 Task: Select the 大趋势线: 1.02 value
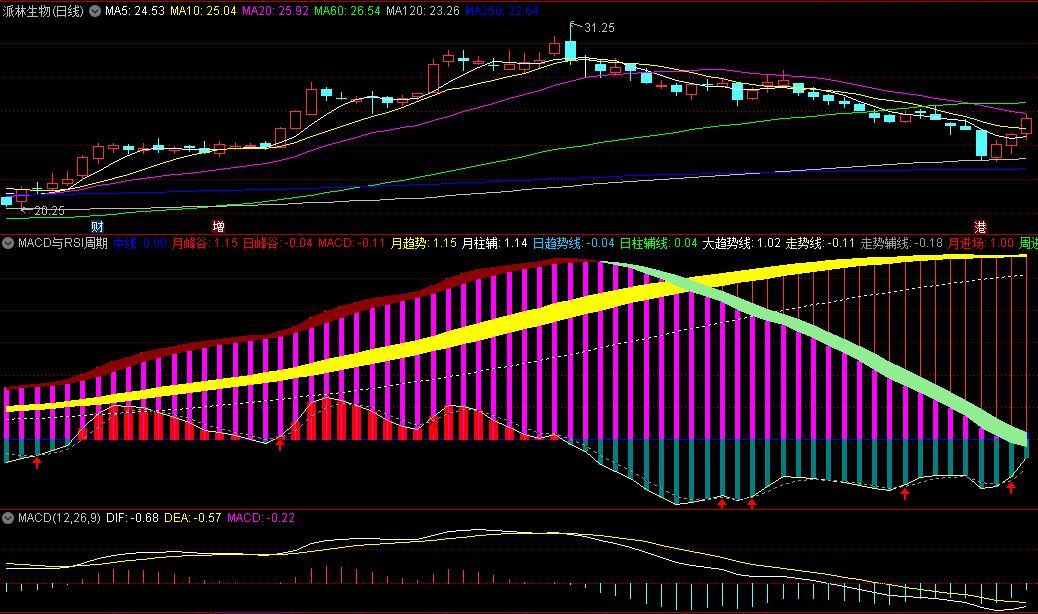pyautogui.click(x=741, y=243)
